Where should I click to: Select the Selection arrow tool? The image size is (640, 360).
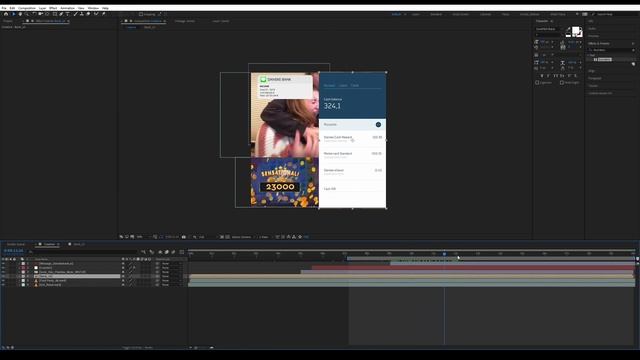tap(13, 14)
